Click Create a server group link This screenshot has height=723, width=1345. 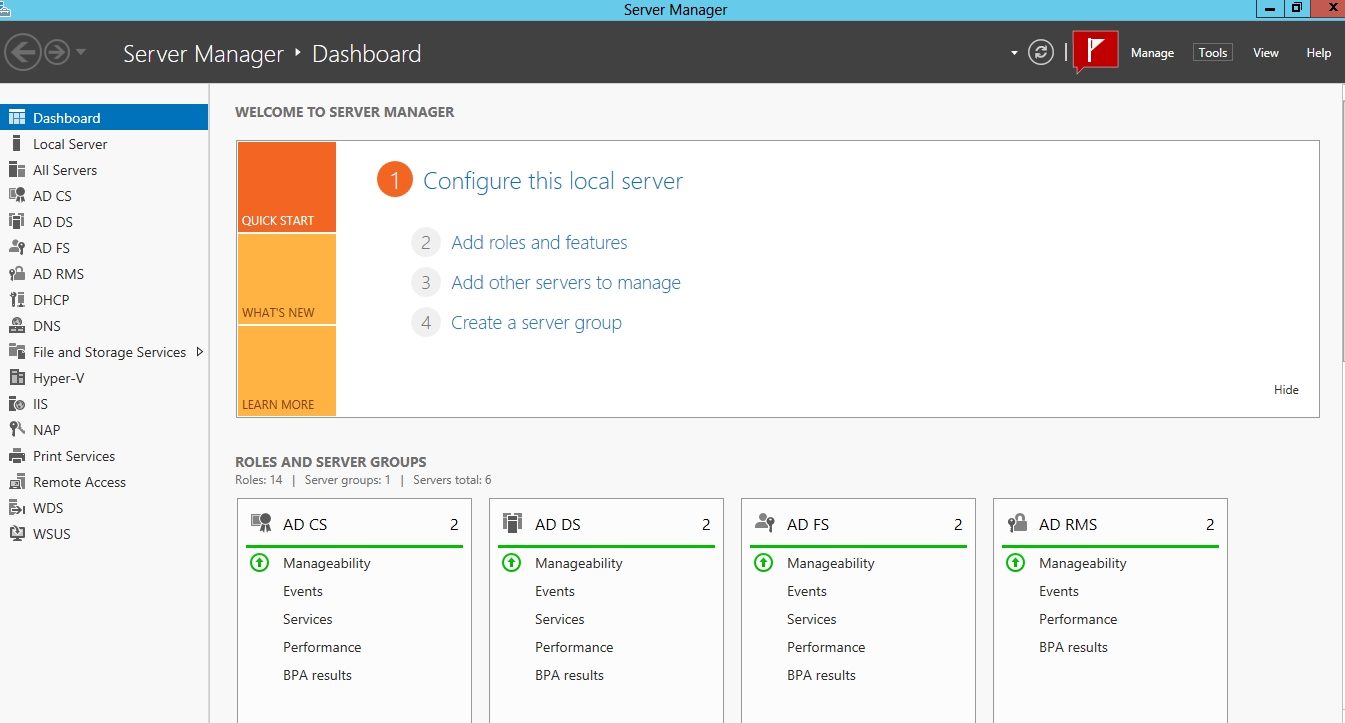pos(536,323)
